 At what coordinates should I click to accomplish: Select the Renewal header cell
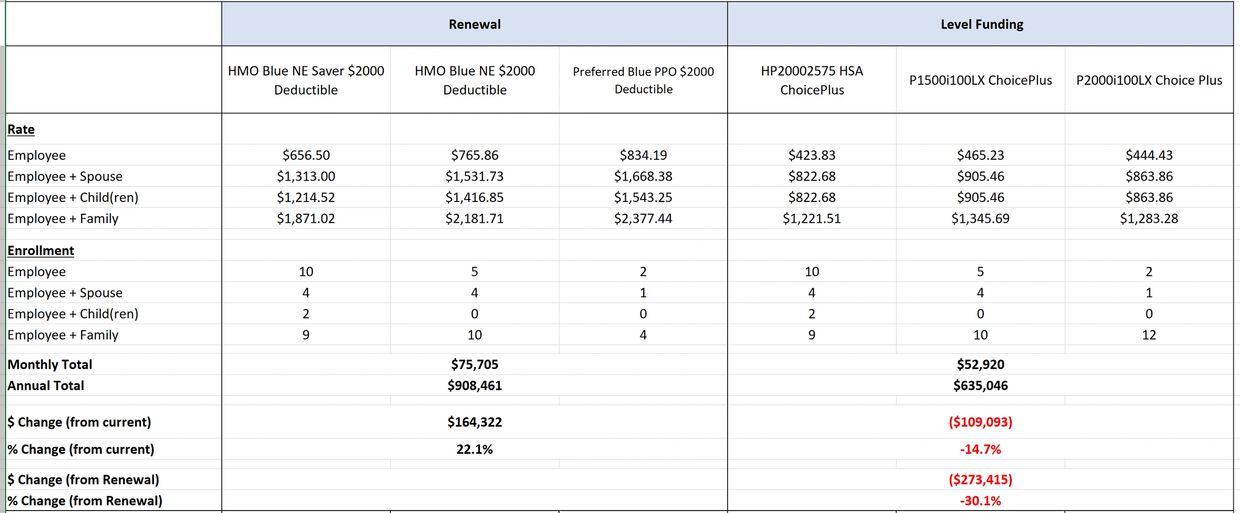[x=474, y=23]
